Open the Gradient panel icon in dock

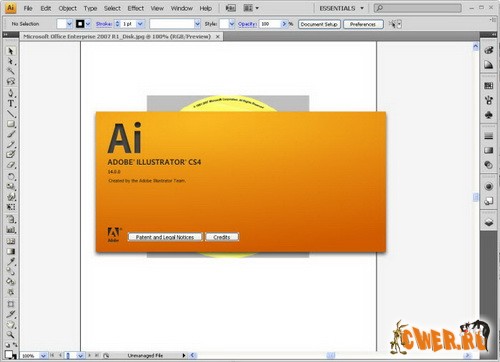point(489,150)
